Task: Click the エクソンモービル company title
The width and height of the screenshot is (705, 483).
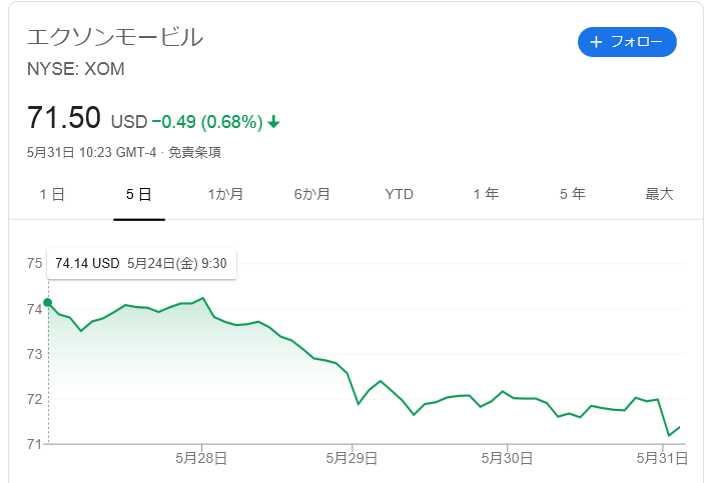Action: [115, 37]
